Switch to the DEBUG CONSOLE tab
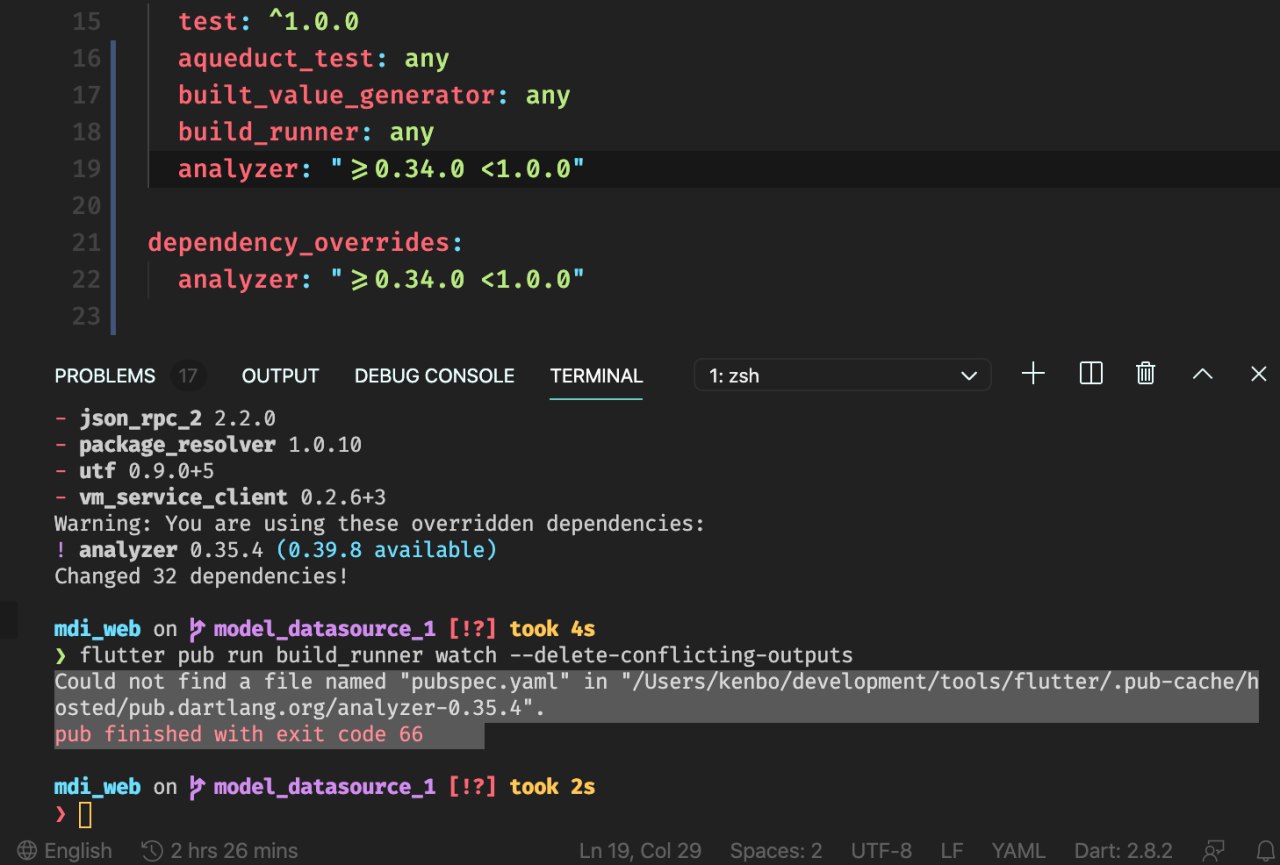The height and width of the screenshot is (865, 1280). point(434,376)
